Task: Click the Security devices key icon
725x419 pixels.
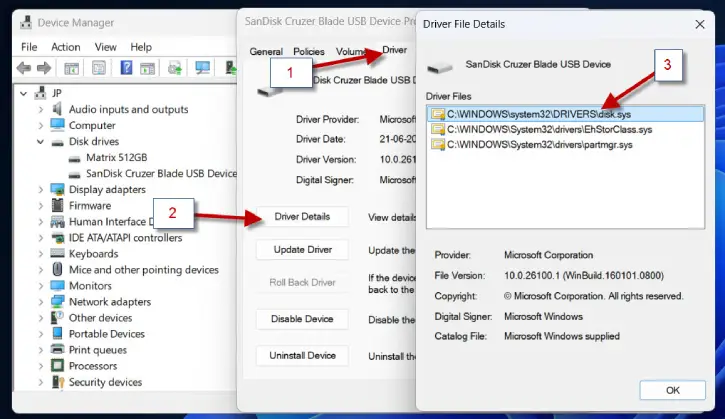Action: point(57,382)
